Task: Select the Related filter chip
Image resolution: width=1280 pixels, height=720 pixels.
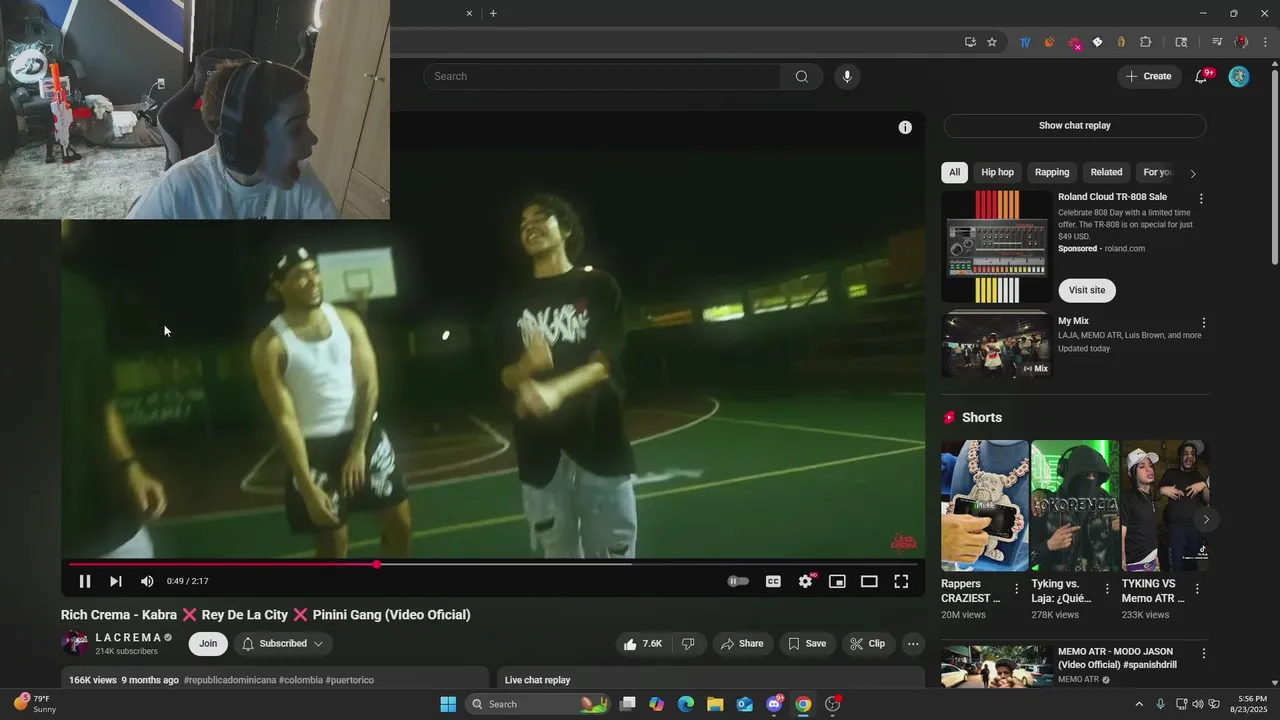Action: click(x=1106, y=172)
